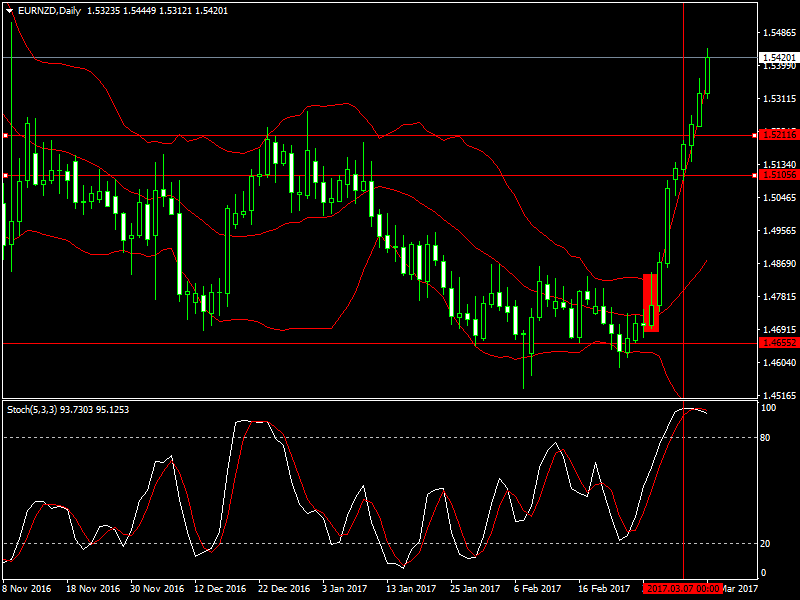
Task: Select the right handle of the 1.51056 line
Action: tap(755, 176)
